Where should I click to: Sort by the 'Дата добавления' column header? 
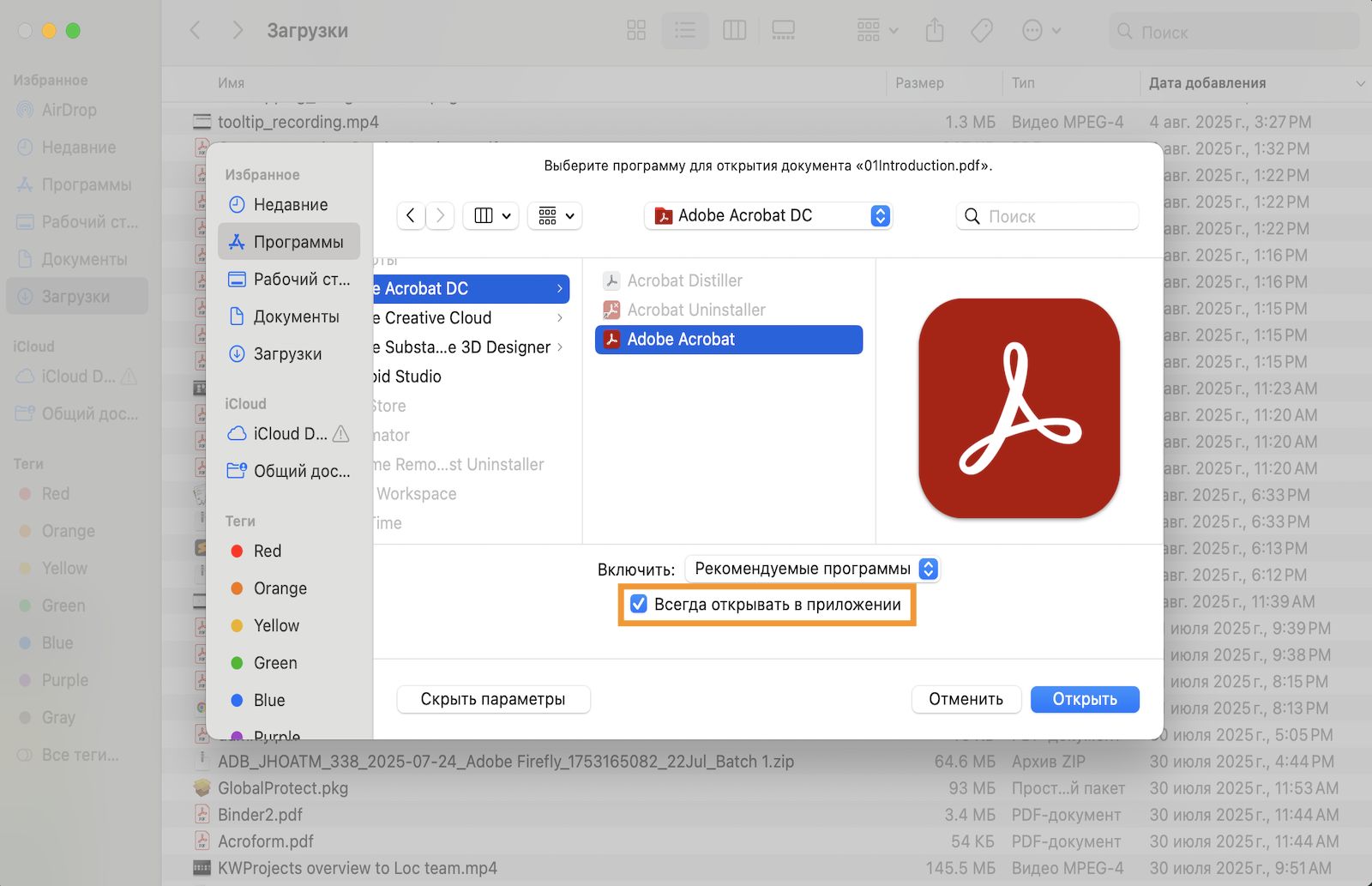pyautogui.click(x=1207, y=83)
